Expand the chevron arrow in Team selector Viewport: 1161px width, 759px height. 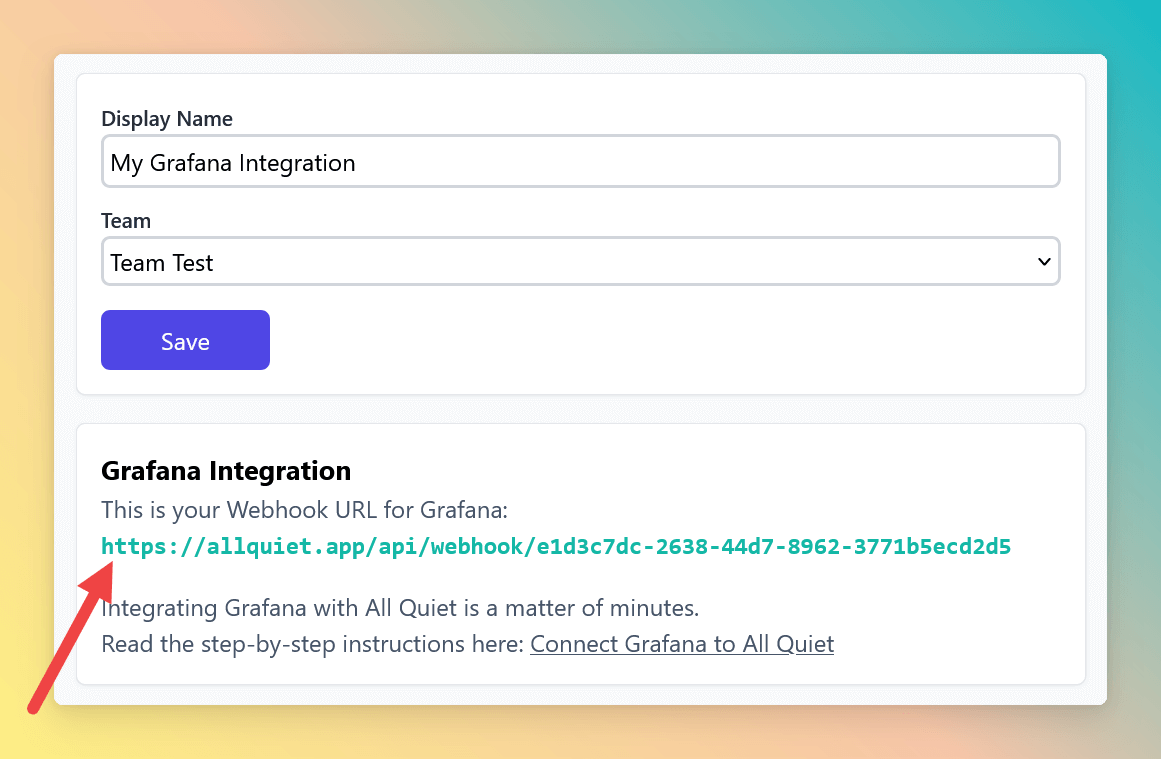[x=1044, y=261]
